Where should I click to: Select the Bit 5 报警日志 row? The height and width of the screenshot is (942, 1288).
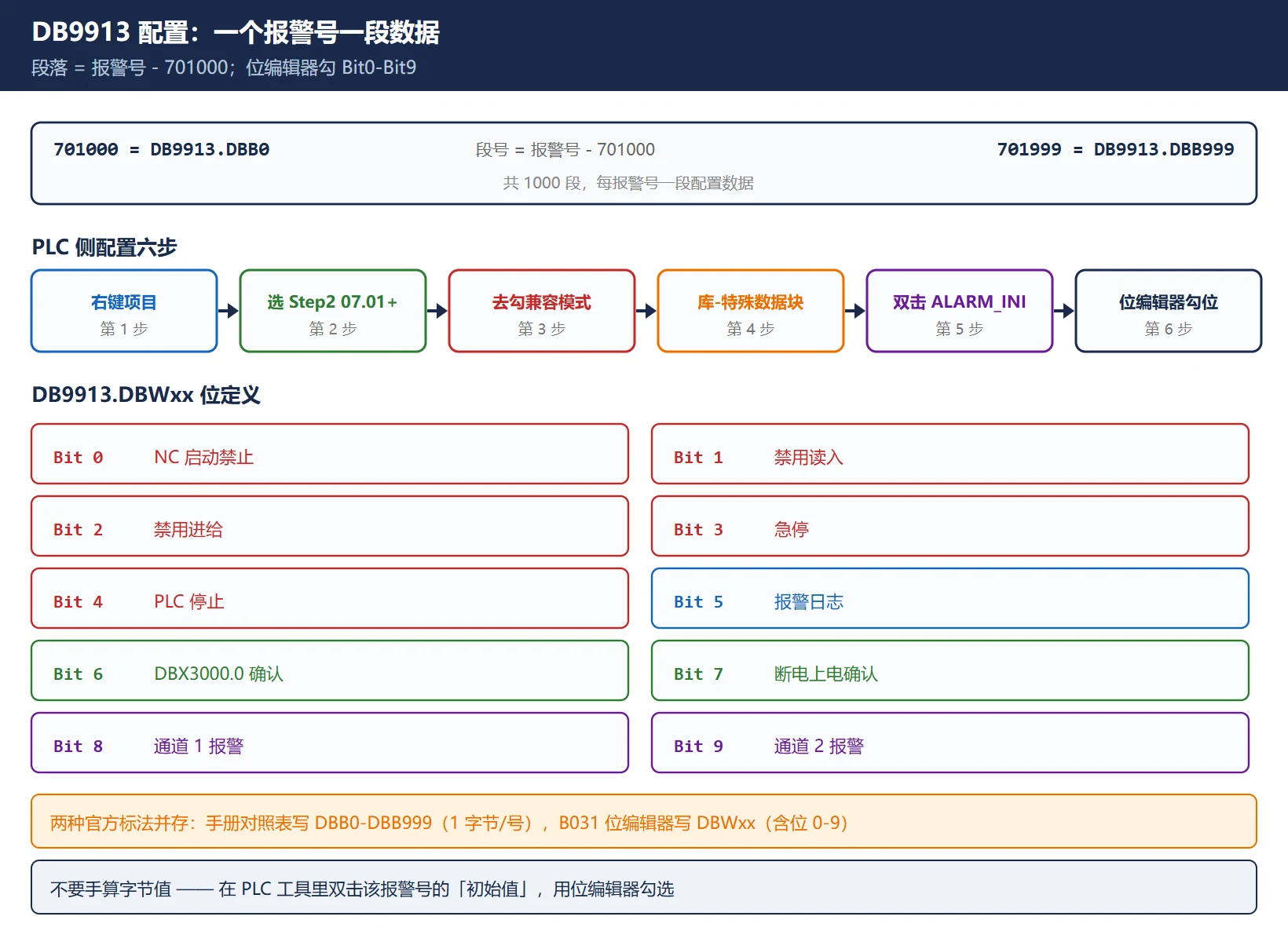(950, 598)
